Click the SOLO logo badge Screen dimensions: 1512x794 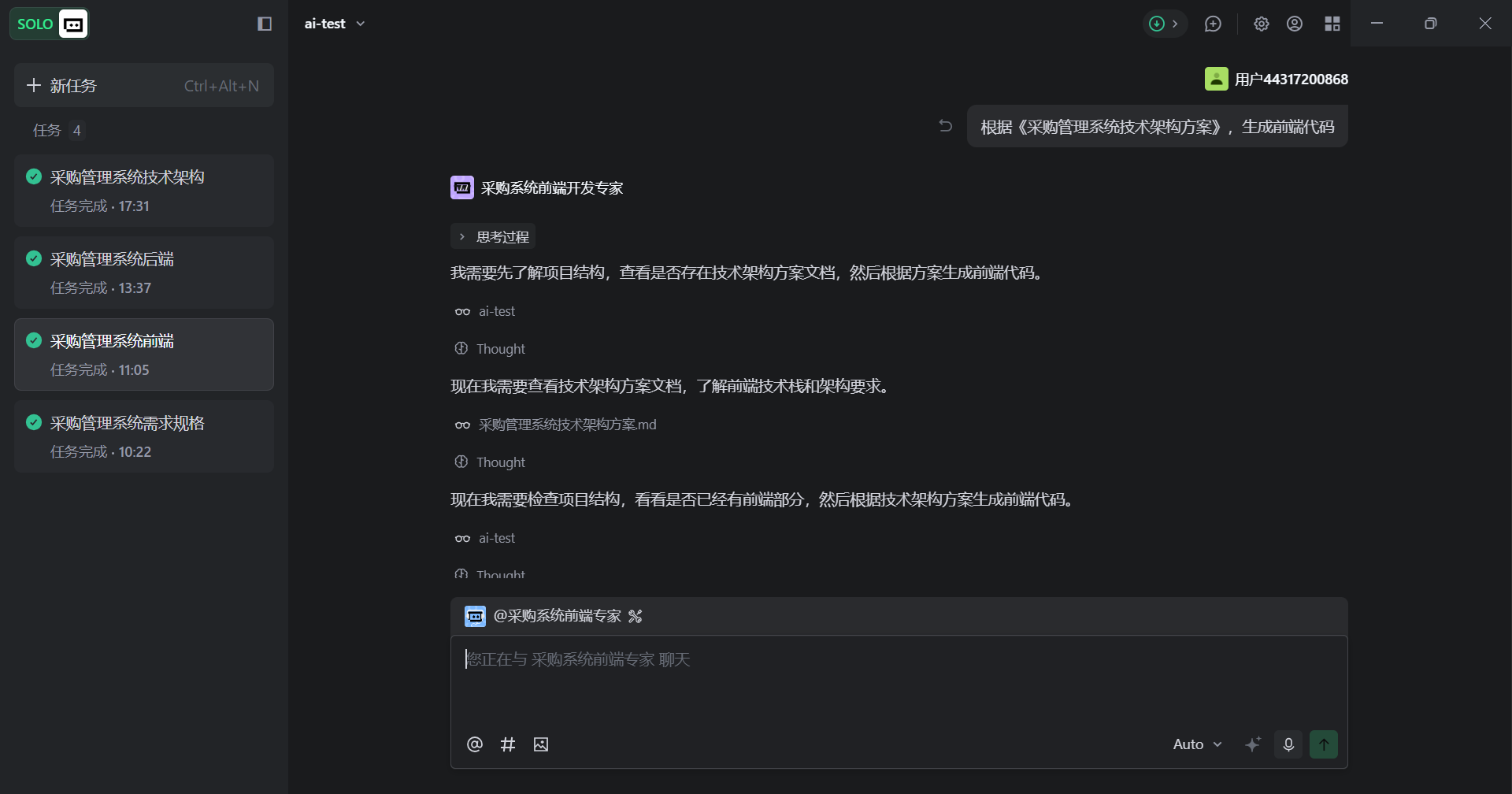pyautogui.click(x=49, y=24)
